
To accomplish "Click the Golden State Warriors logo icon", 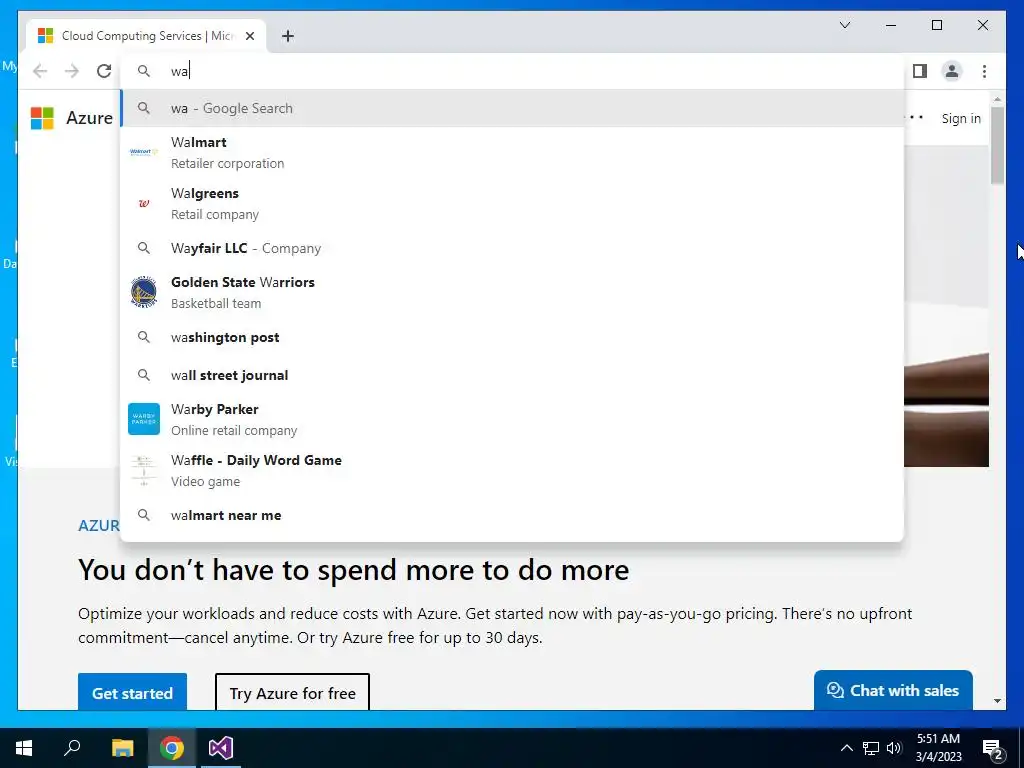I will coord(144,292).
